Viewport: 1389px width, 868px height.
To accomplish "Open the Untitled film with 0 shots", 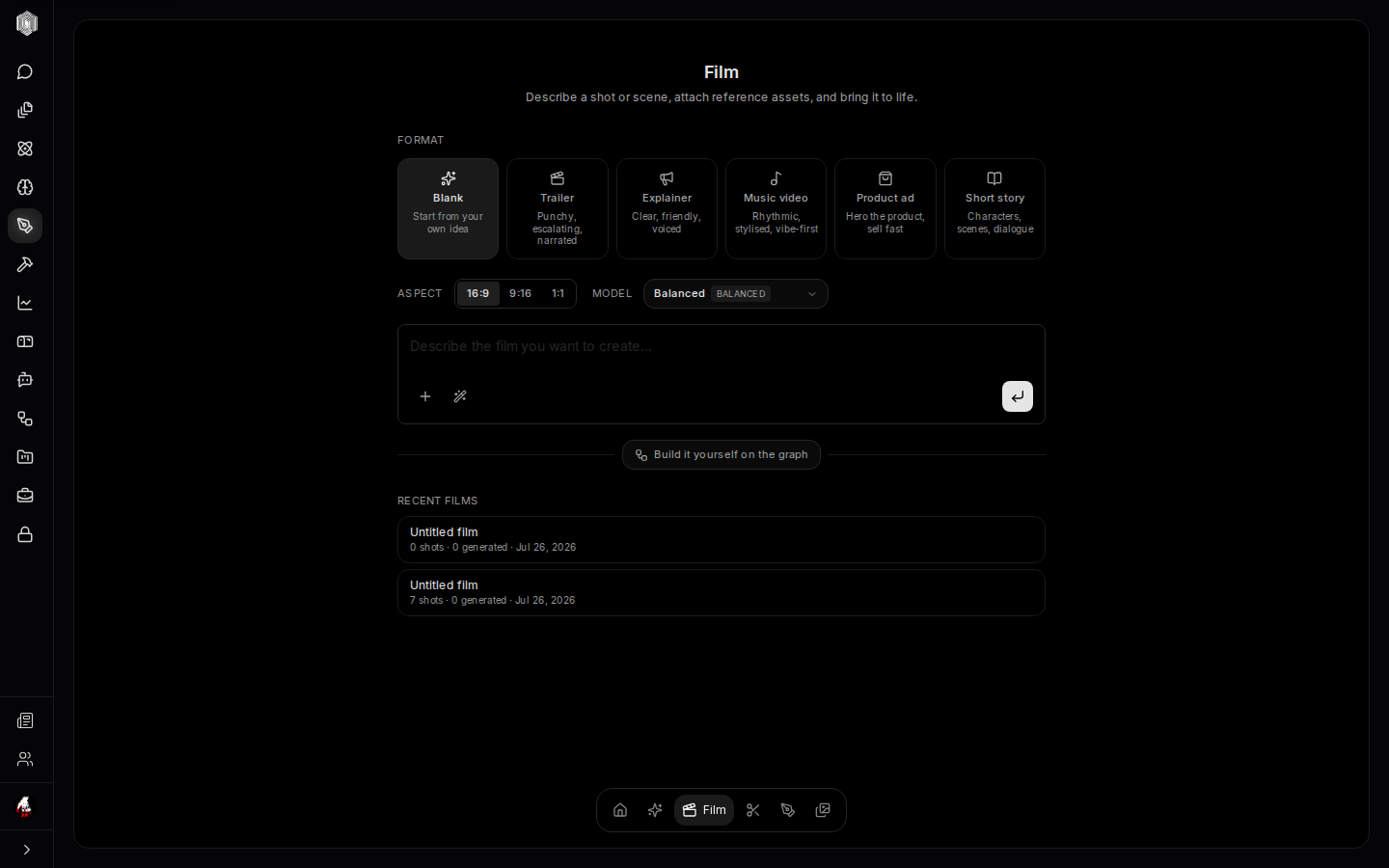I will (x=722, y=540).
